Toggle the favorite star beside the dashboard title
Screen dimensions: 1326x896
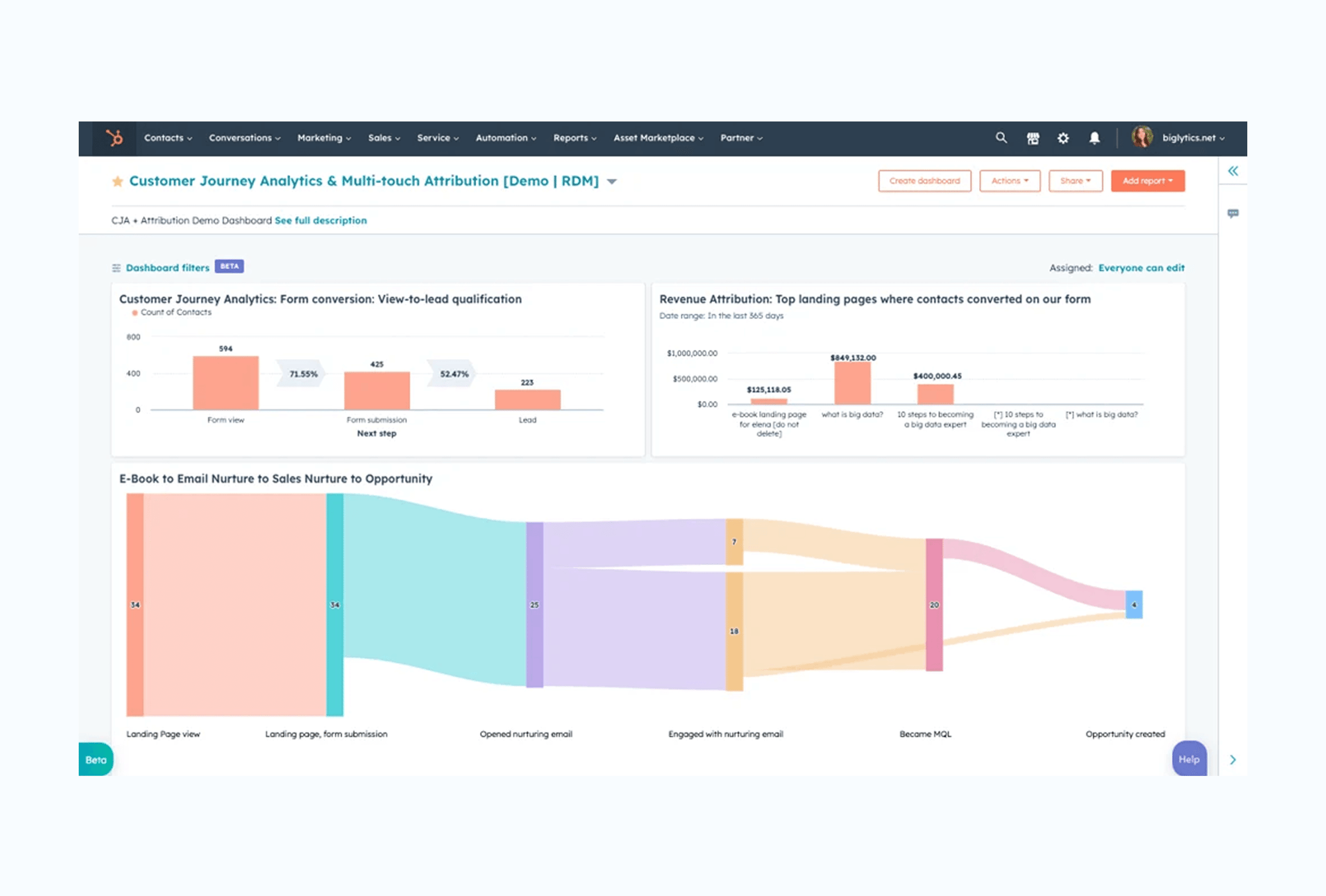[117, 182]
